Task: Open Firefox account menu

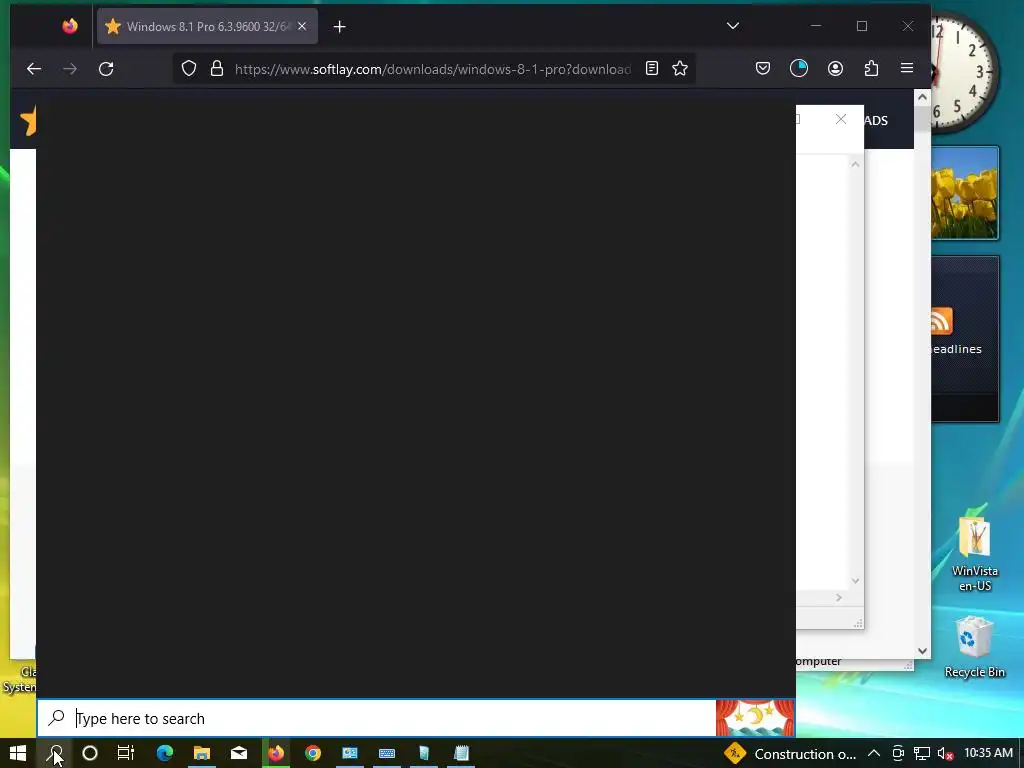Action: click(x=835, y=69)
